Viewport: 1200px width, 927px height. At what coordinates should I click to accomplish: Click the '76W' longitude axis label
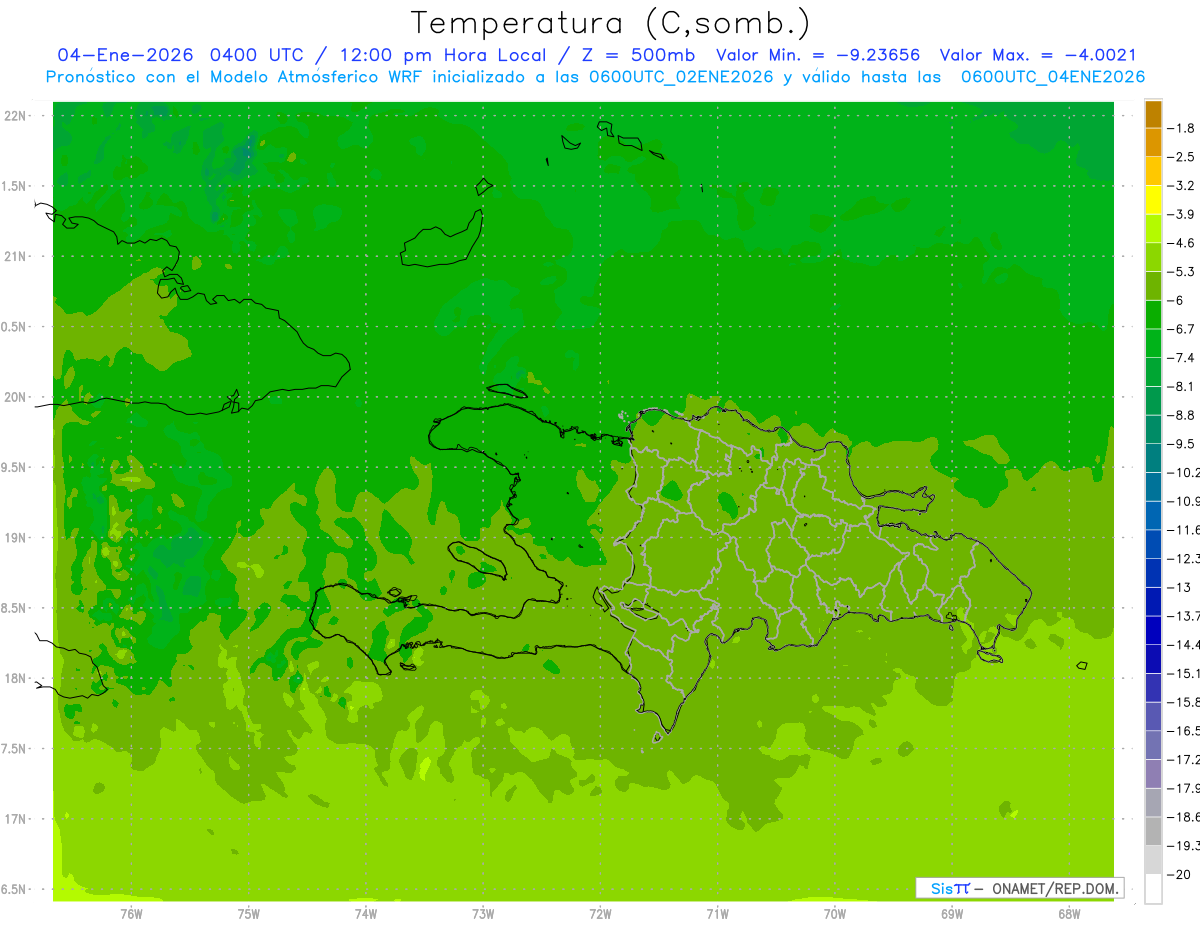(x=131, y=913)
